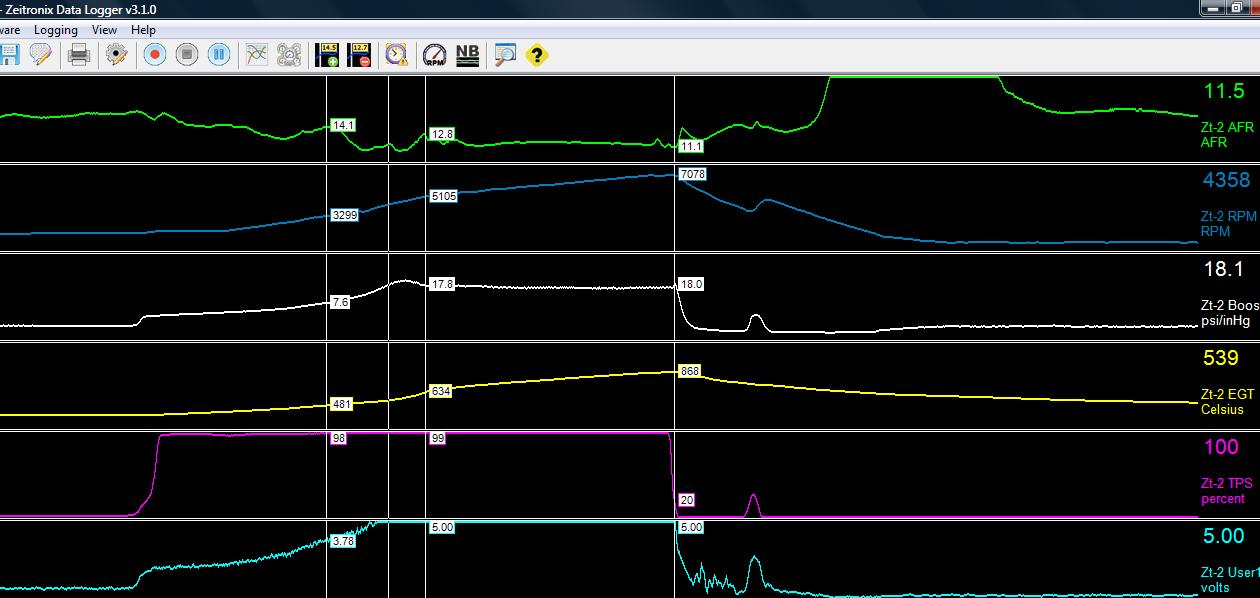Click the gears playback options icon

288,55
